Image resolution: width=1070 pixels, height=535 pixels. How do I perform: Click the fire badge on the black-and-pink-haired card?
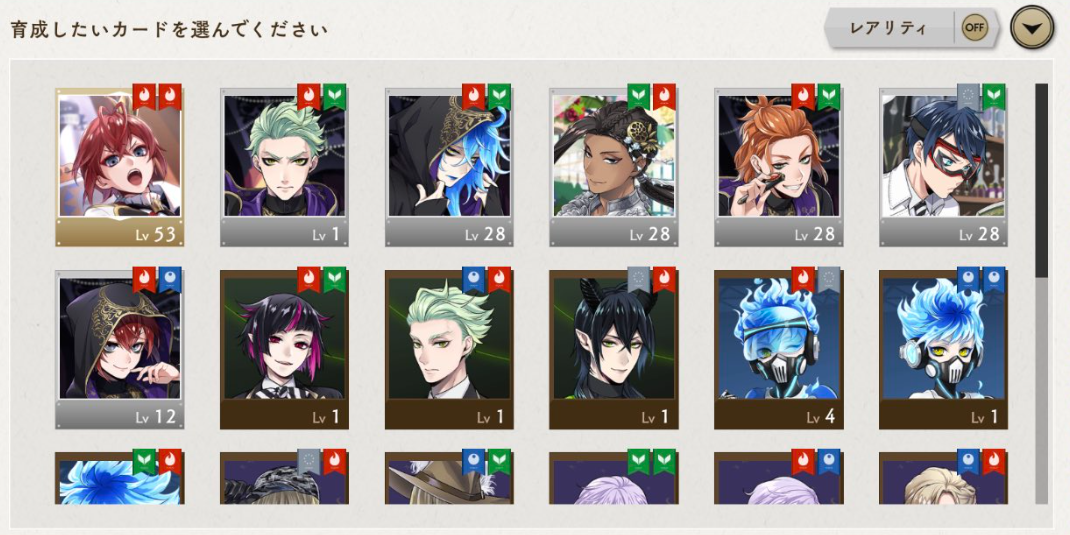309,279
